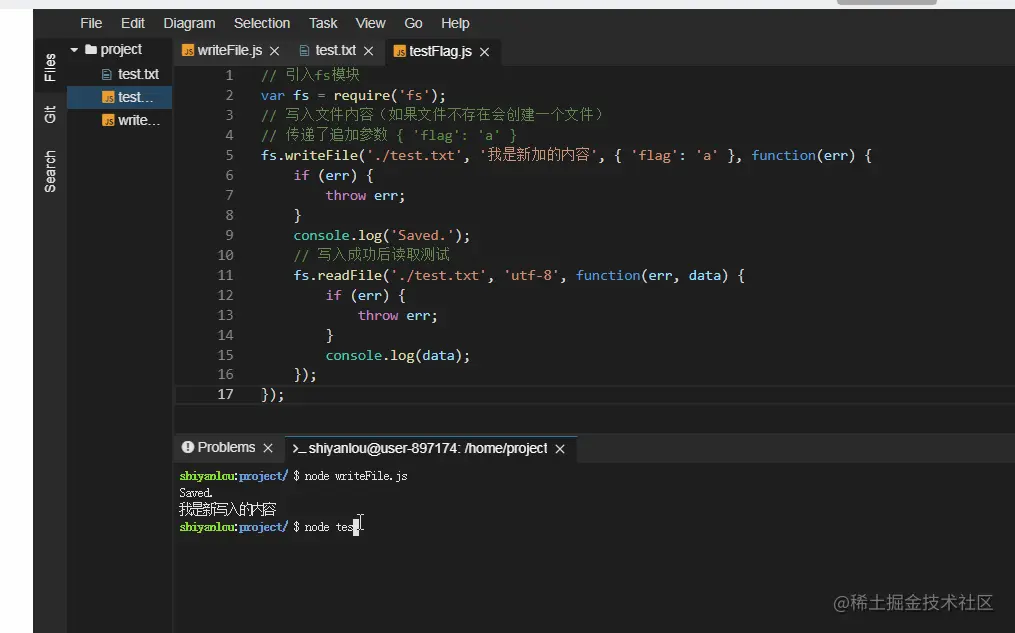Open the View menu
The width and height of the screenshot is (1015, 633).
(370, 23)
